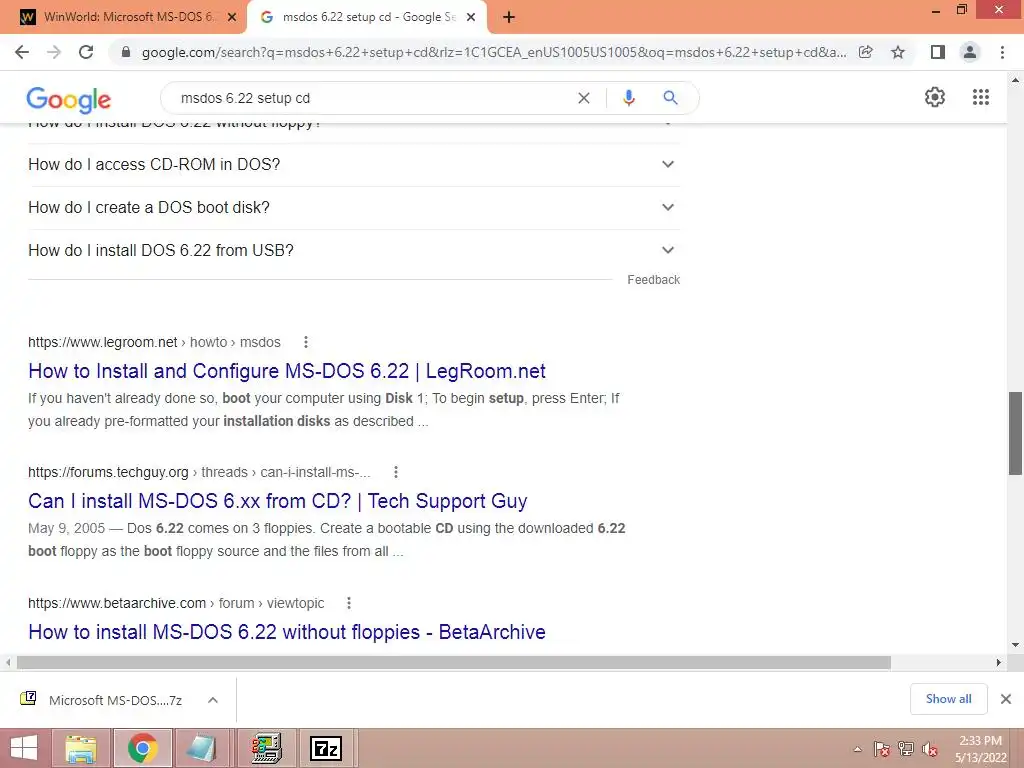The width and height of the screenshot is (1024, 768).
Task: Click Show all downloads button
Action: click(948, 699)
